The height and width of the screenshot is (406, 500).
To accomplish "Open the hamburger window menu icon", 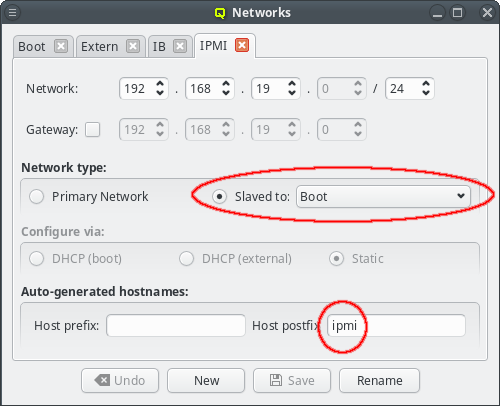I will (x=12, y=13).
